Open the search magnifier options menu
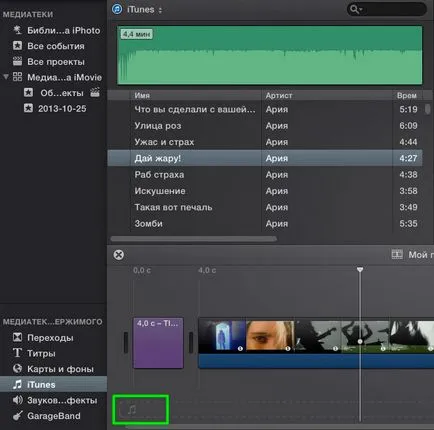Image resolution: width=434 pixels, height=430 pixels. (356, 9)
